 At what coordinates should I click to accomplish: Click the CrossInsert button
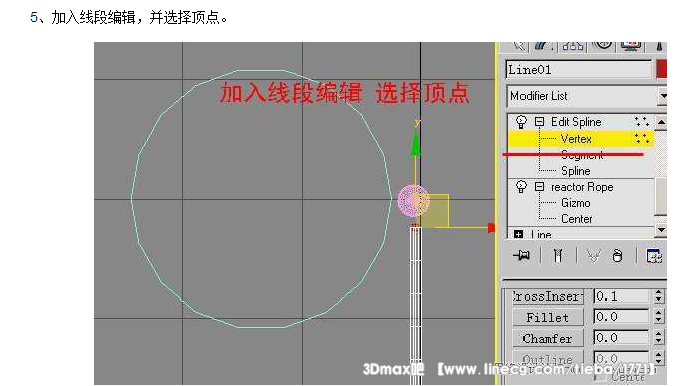547,297
